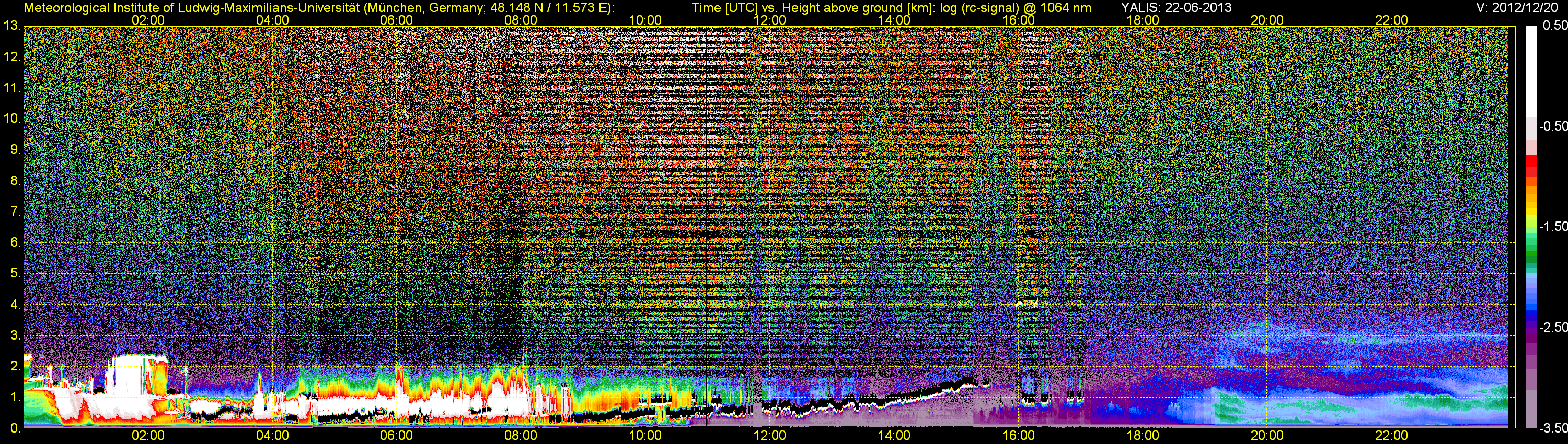This screenshot has width=1568, height=444.
Task: Click the 10:00 label on the bottom time axis
Action: [x=645, y=436]
